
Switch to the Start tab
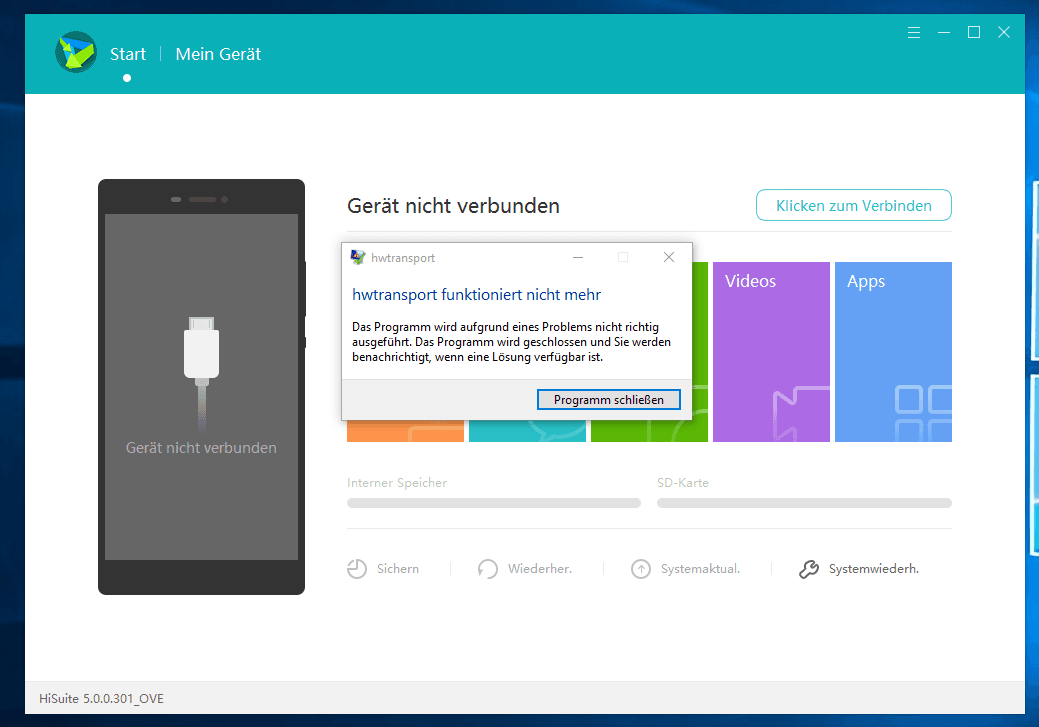[x=128, y=54]
